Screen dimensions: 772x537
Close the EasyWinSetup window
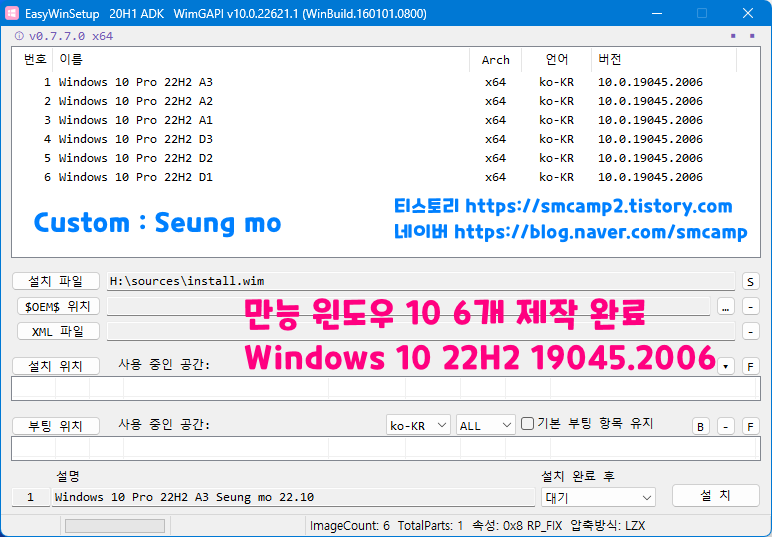(x=748, y=13)
